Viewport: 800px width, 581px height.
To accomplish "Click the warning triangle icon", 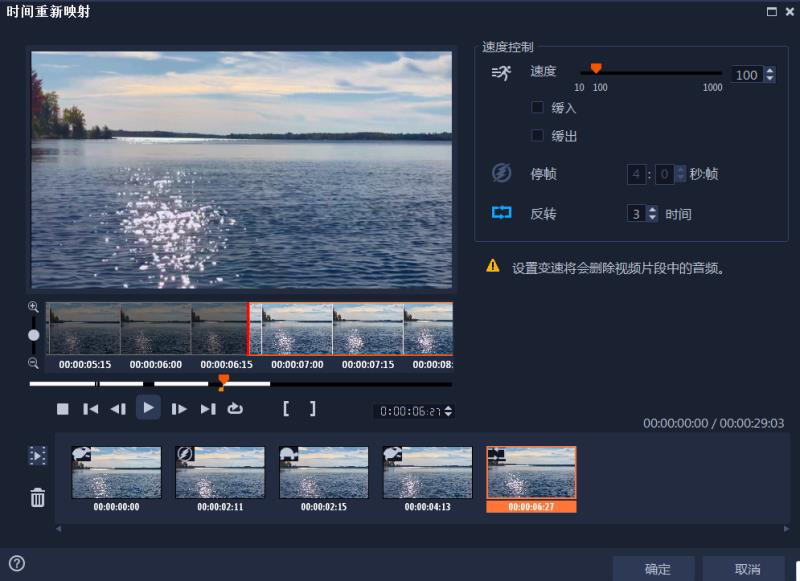I will pyautogui.click(x=493, y=266).
